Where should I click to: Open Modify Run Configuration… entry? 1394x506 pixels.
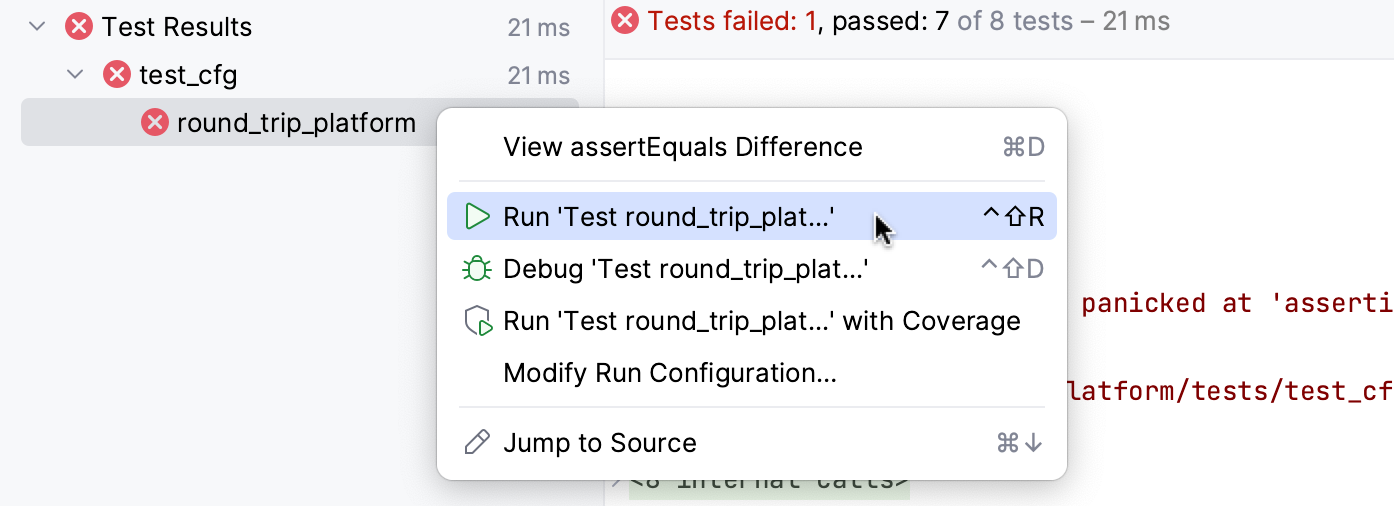pyautogui.click(x=669, y=373)
